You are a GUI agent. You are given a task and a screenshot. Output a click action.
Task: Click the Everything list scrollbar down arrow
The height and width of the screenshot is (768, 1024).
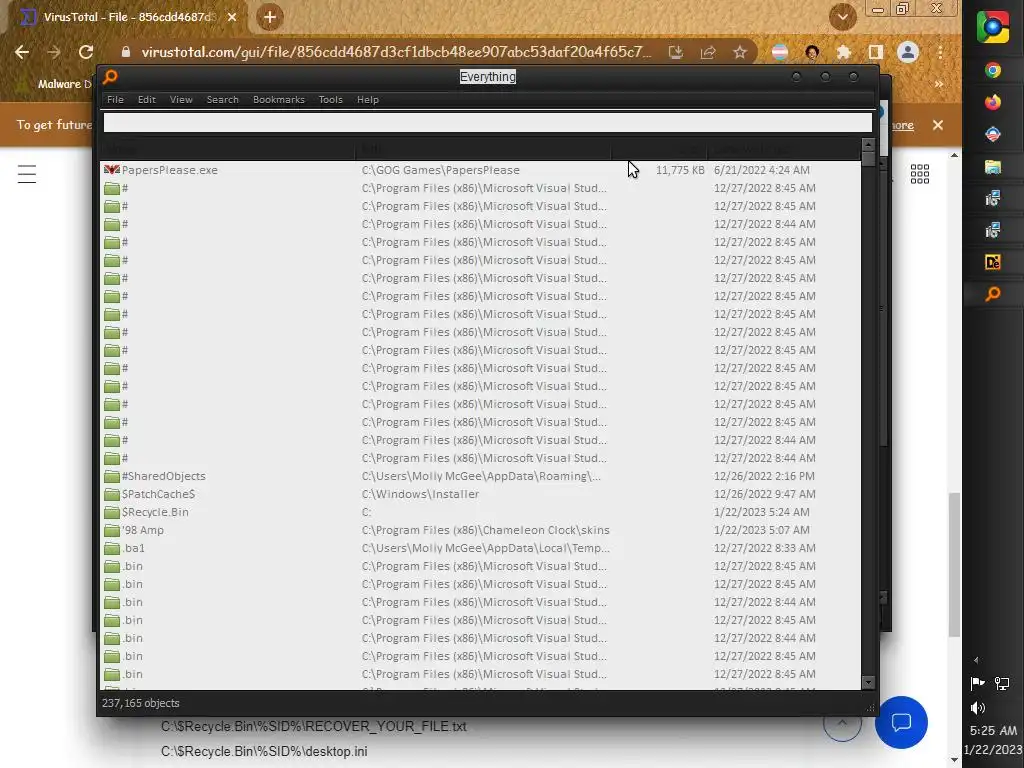click(x=868, y=683)
